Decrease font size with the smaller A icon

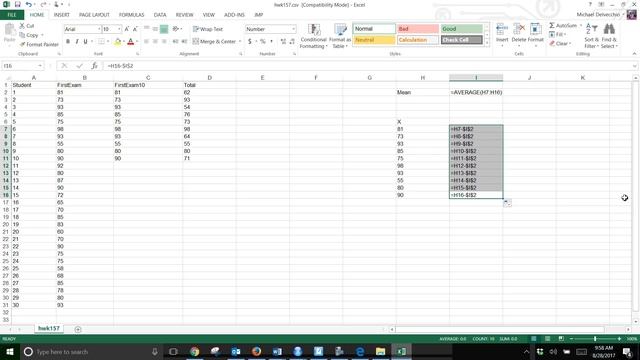(135, 29)
